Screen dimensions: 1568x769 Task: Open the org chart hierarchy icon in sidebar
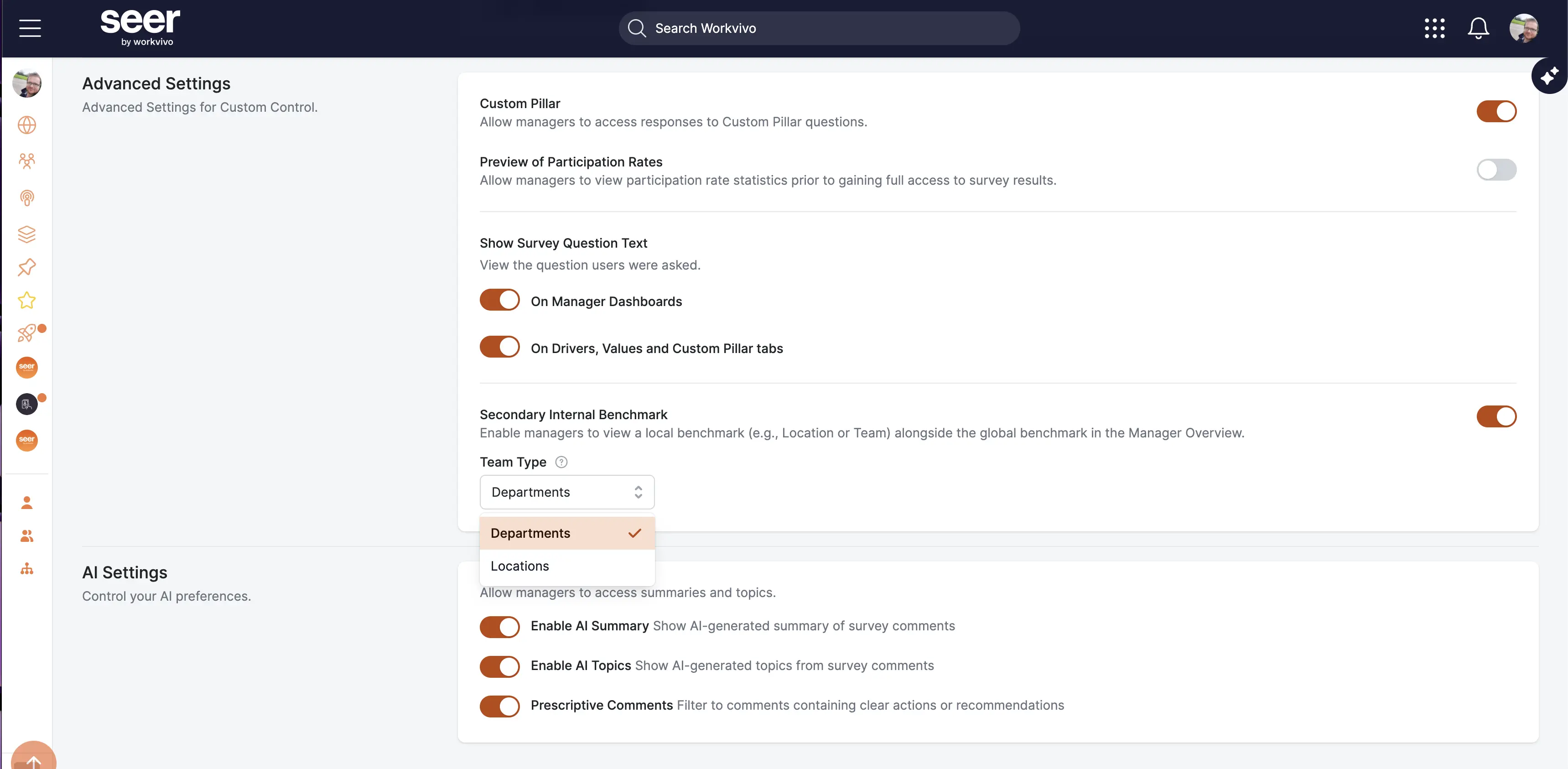[x=27, y=569]
